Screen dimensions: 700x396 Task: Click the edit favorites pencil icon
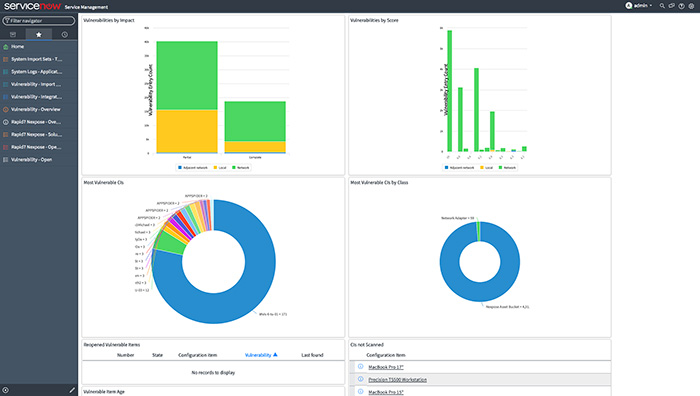(72, 390)
